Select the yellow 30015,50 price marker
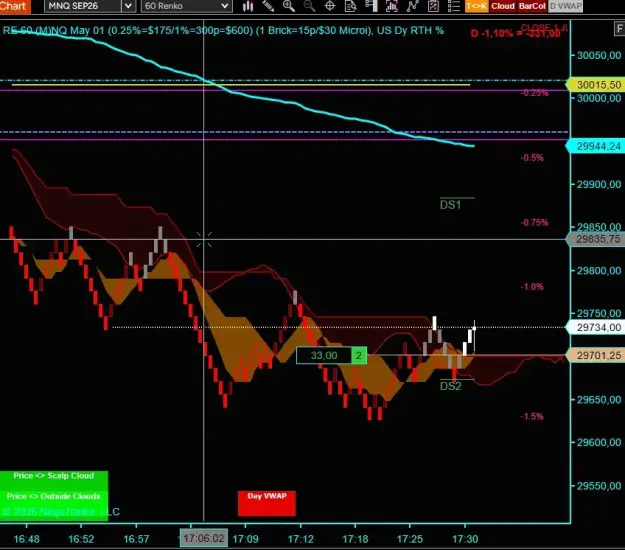The image size is (625, 550). [x=596, y=84]
